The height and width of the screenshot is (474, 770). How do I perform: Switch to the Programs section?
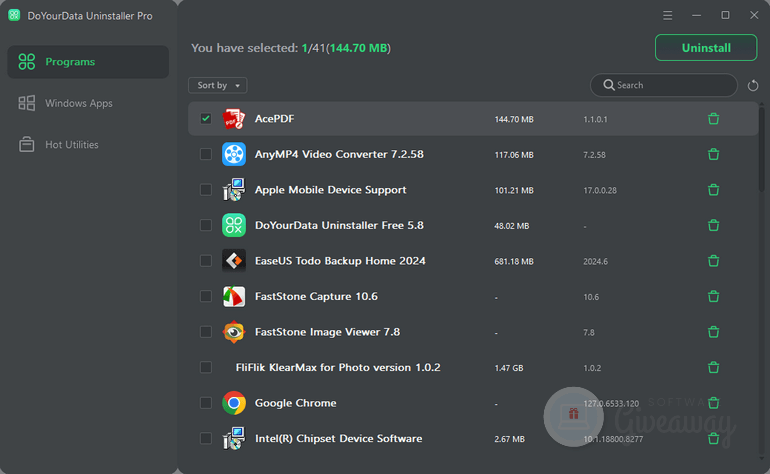(x=88, y=62)
